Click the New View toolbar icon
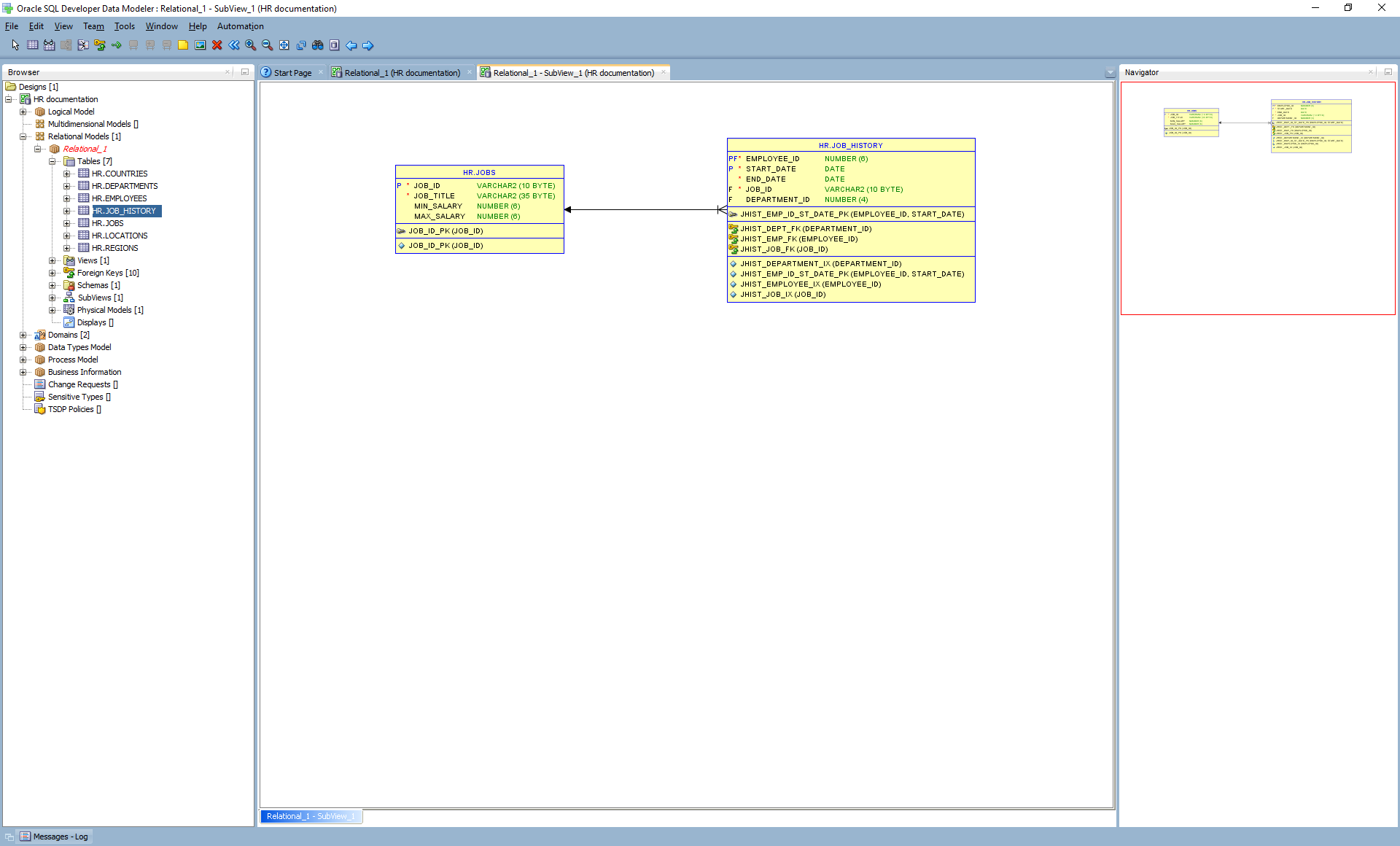This screenshot has width=1400, height=846. coord(49,45)
